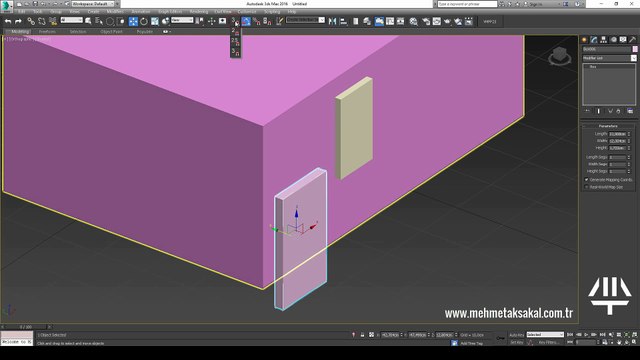640x360 pixels.
Task: Toggle Window/Crossing selection icon
Action: pyautogui.click(x=121, y=21)
